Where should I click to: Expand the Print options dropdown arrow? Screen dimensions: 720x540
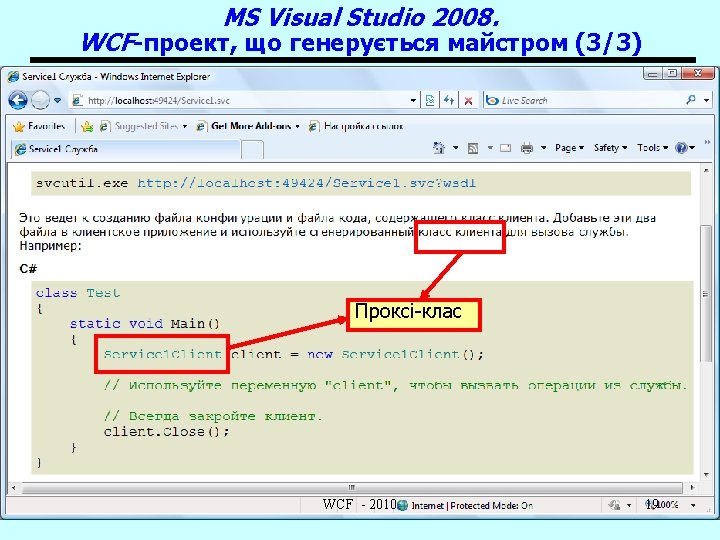544,148
